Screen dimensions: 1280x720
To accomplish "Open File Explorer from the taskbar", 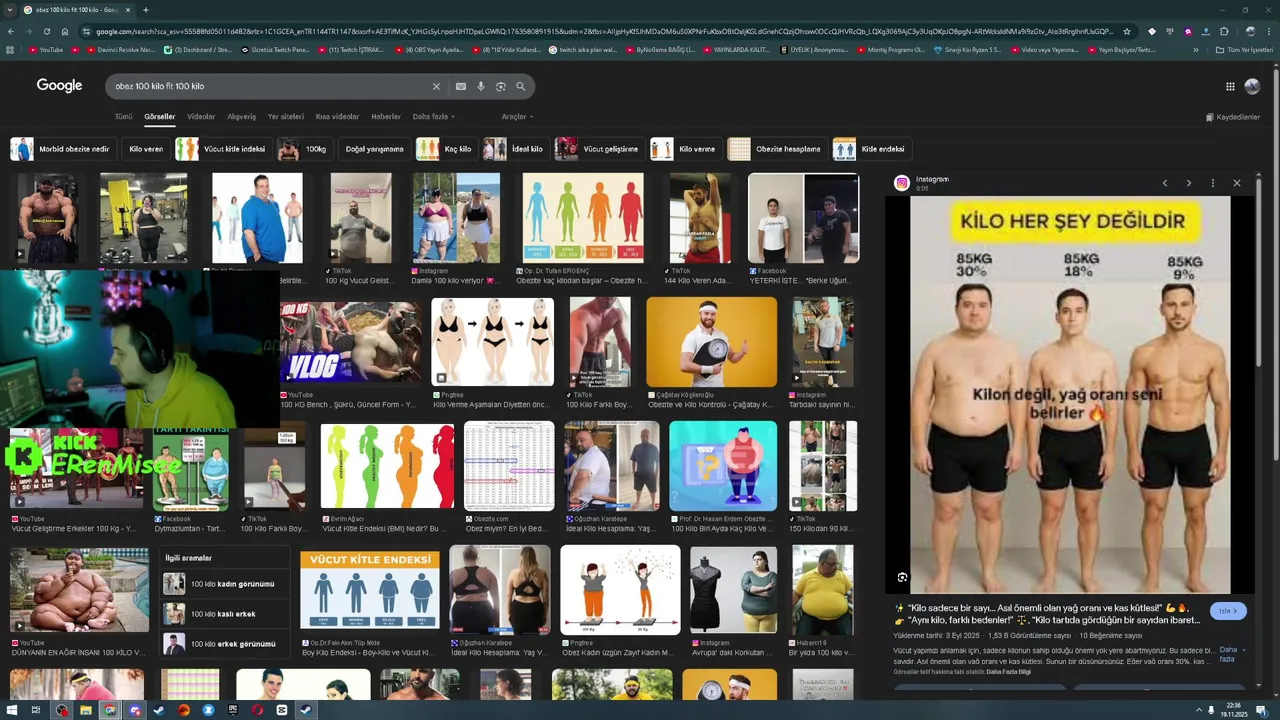I will click(86, 710).
